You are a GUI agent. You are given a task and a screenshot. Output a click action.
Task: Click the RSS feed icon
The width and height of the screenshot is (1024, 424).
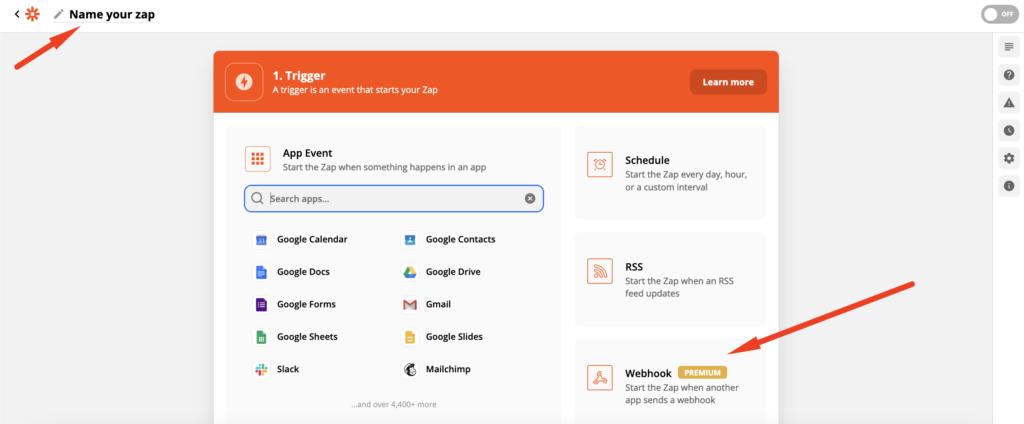(x=600, y=271)
